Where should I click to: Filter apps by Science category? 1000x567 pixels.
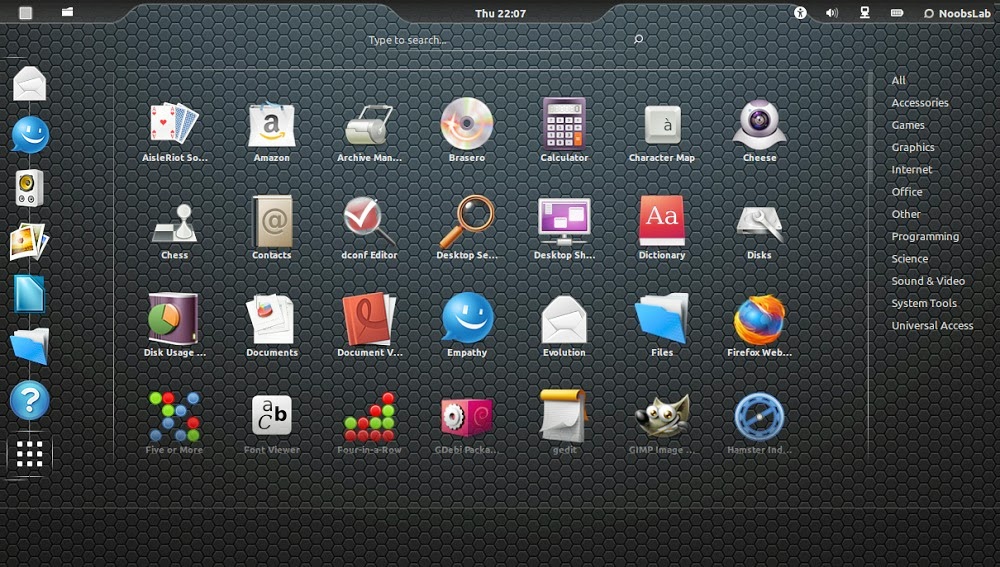[x=909, y=259]
